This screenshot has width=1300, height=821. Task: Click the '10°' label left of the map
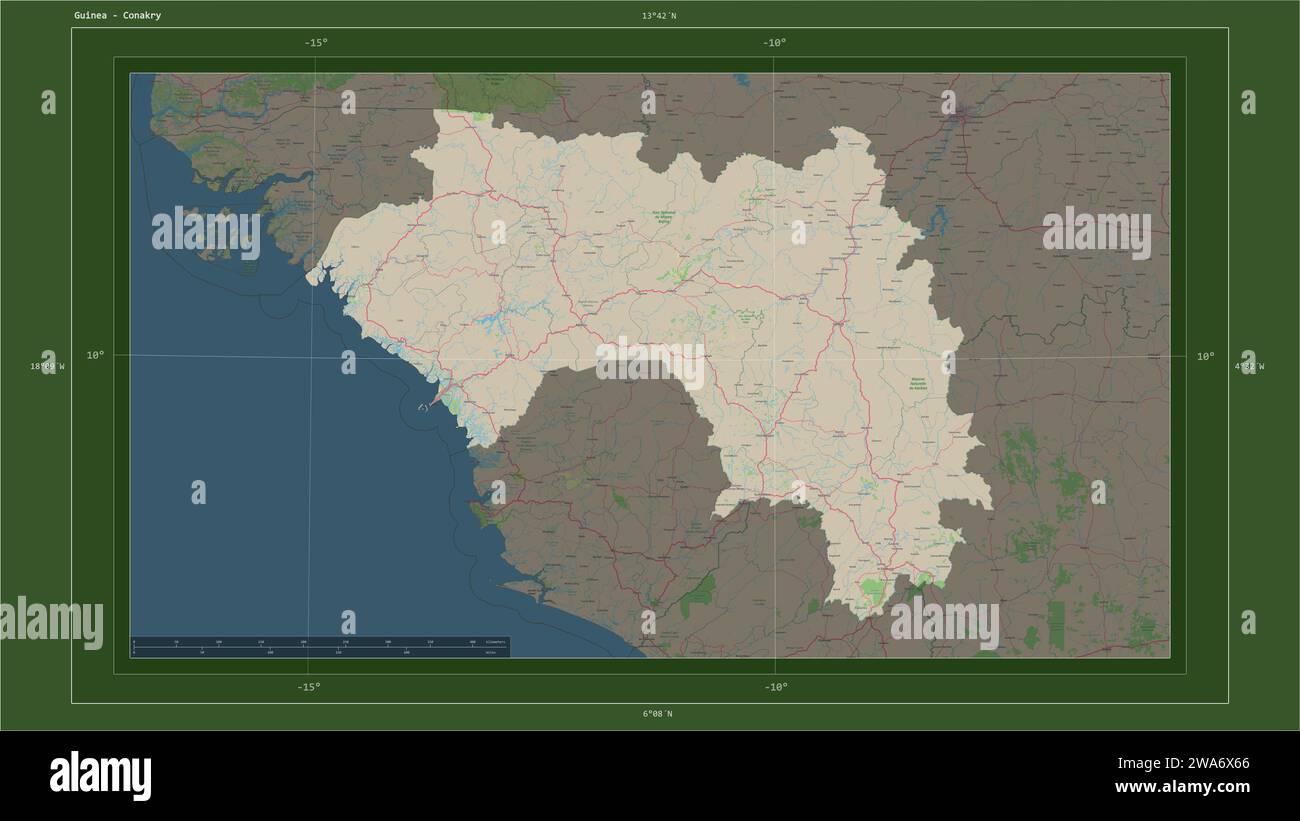tap(94, 355)
